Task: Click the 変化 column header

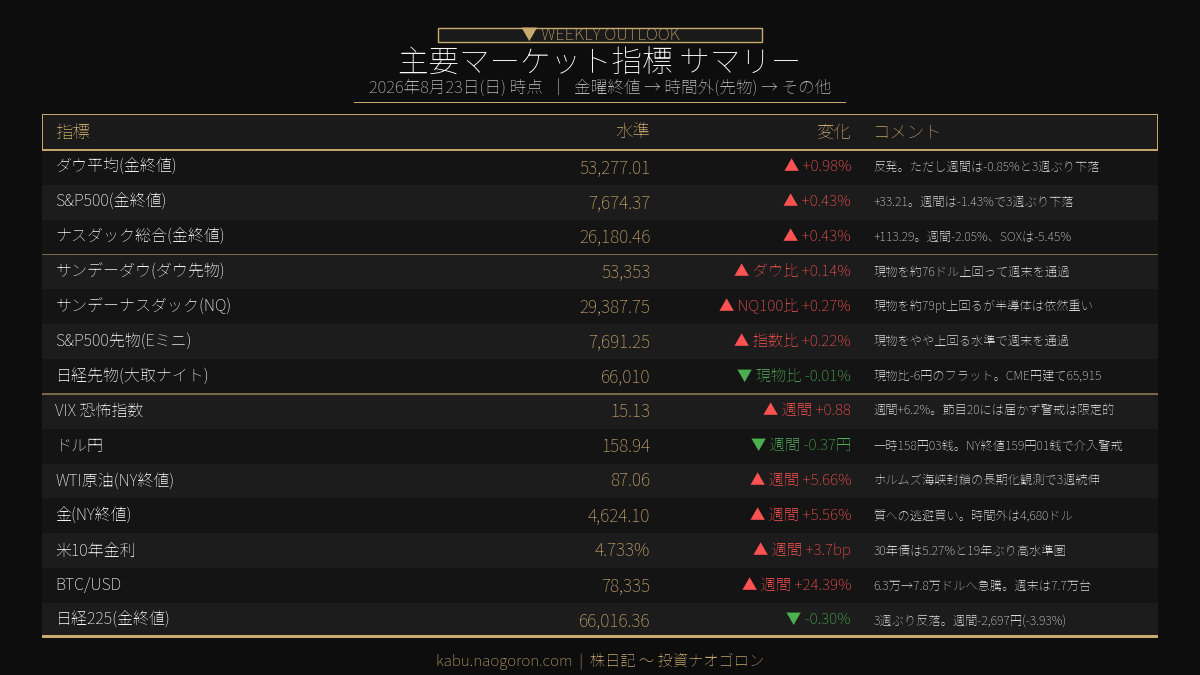Action: [834, 132]
